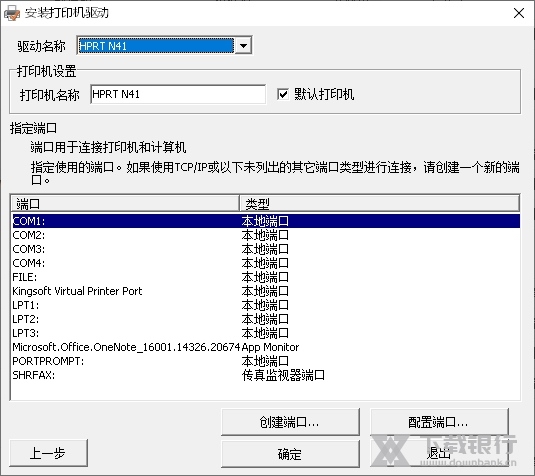Image resolution: width=535 pixels, height=476 pixels.
Task: Select the PORTPROMPT: port row
Action: [x=266, y=361]
